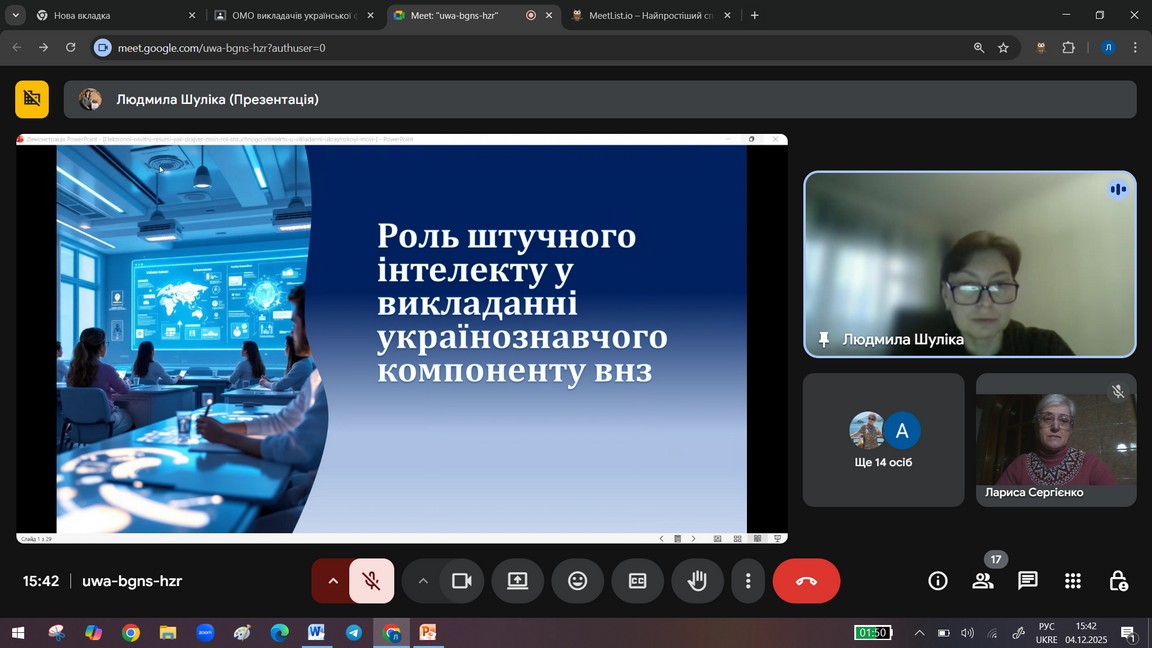Toggle the camera off
1152x648 pixels.
pyautogui.click(x=461, y=581)
